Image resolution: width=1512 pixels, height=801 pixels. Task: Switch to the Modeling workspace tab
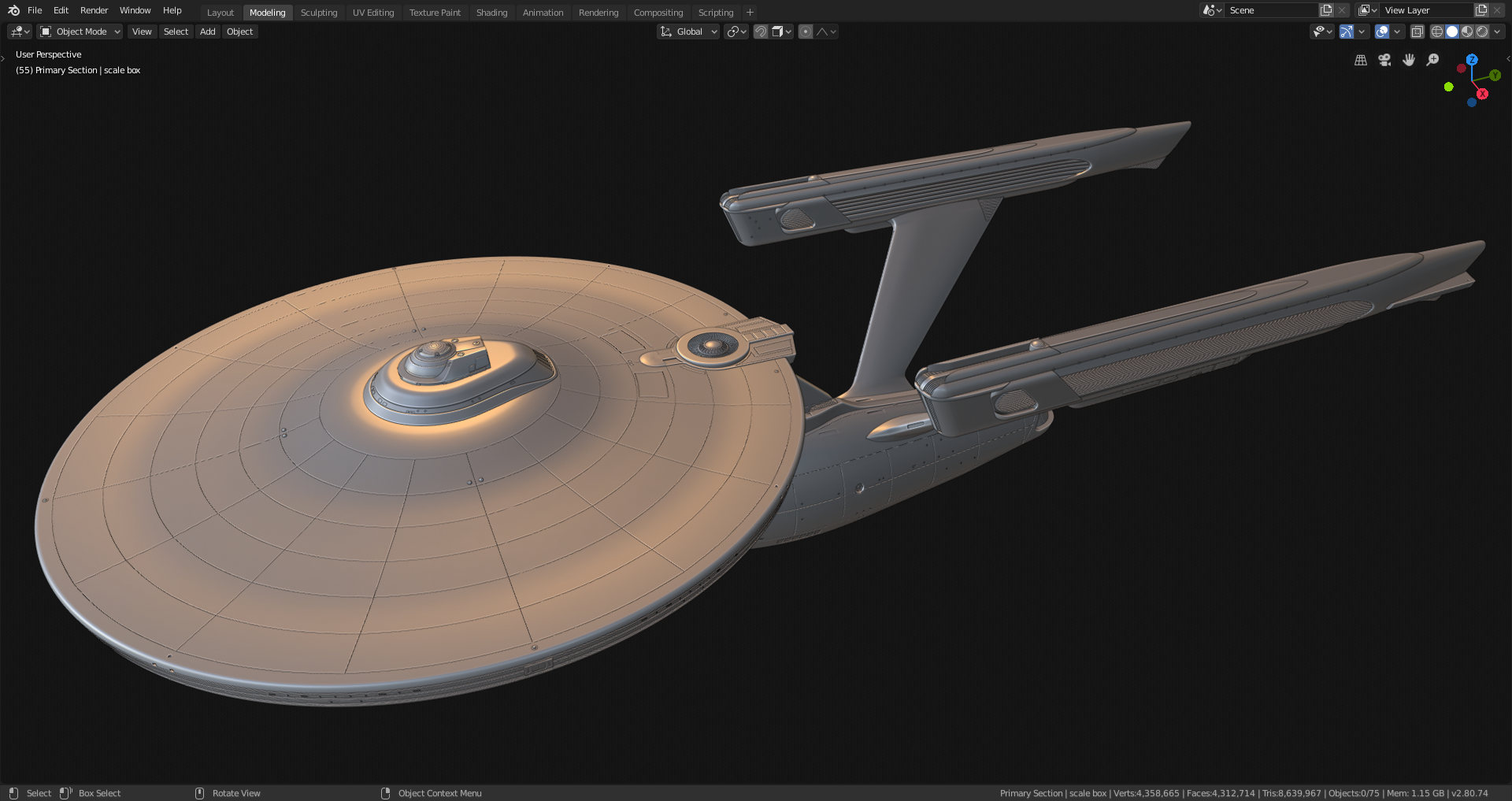click(268, 13)
